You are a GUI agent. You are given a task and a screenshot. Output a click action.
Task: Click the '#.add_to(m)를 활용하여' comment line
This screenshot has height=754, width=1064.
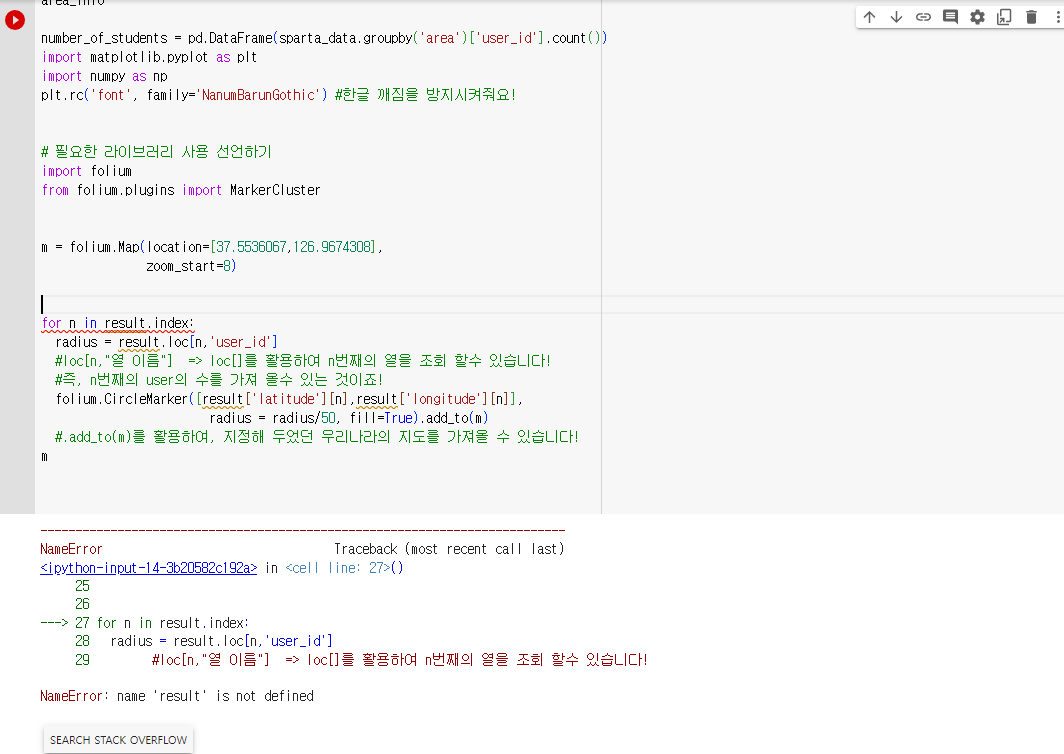(317, 437)
